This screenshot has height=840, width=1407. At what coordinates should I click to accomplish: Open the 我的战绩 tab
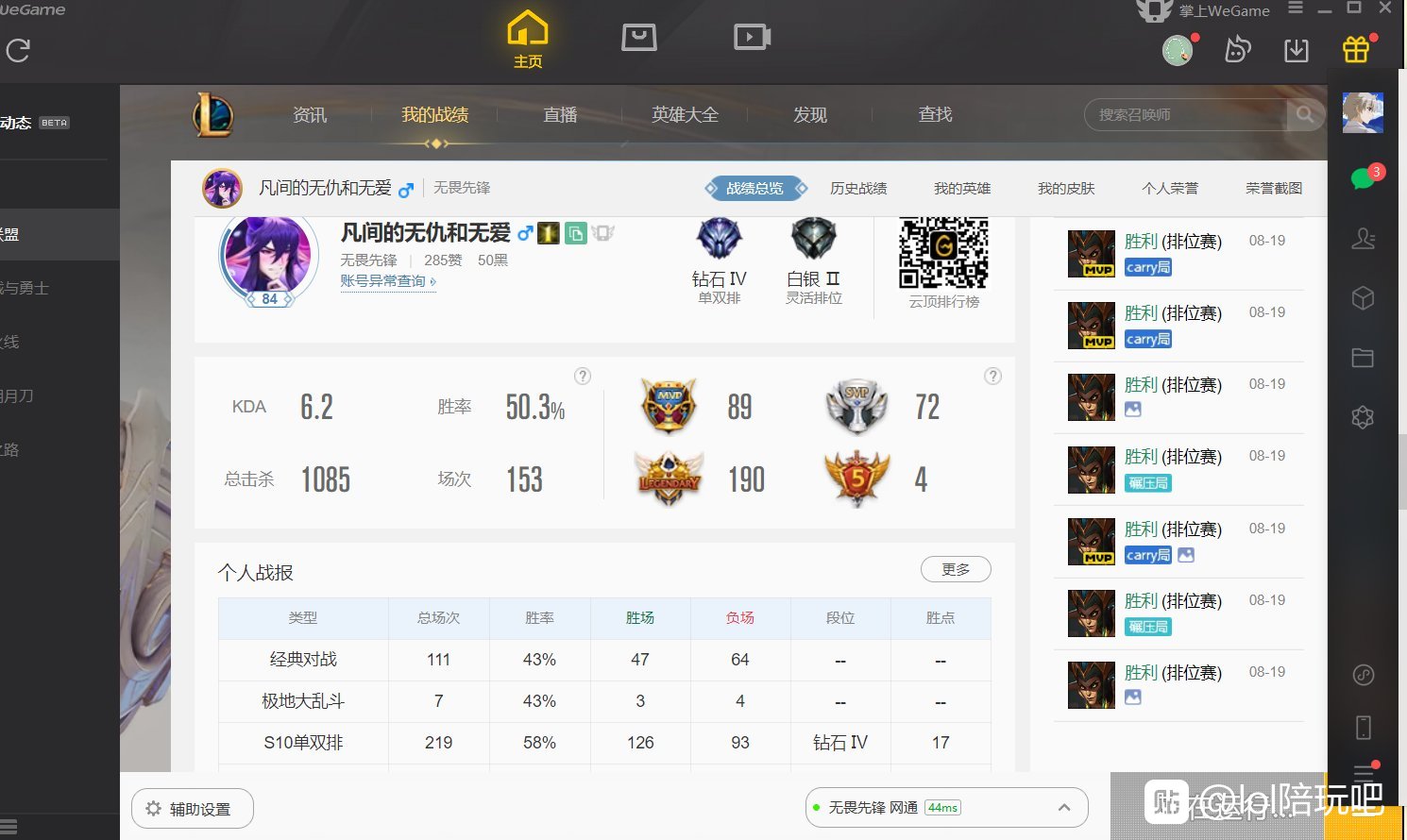pyautogui.click(x=434, y=114)
